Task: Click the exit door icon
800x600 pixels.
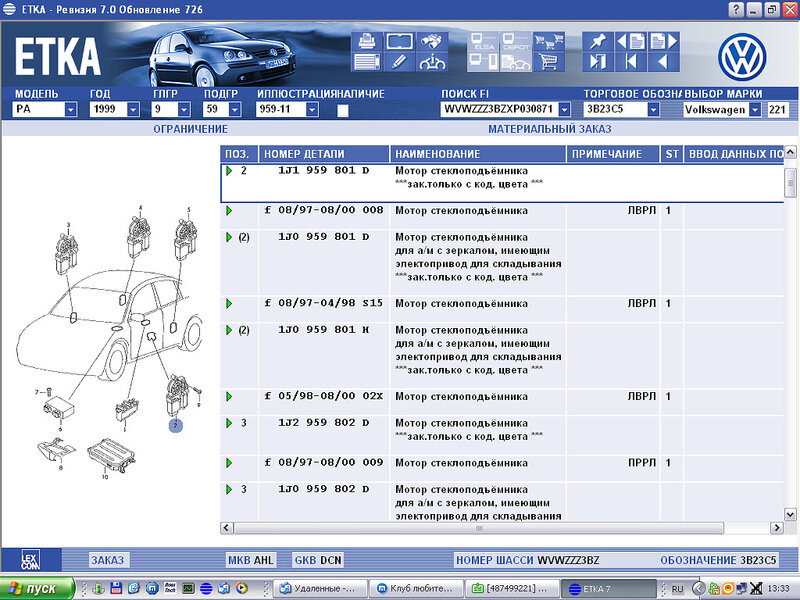Action: pyautogui.click(x=598, y=62)
